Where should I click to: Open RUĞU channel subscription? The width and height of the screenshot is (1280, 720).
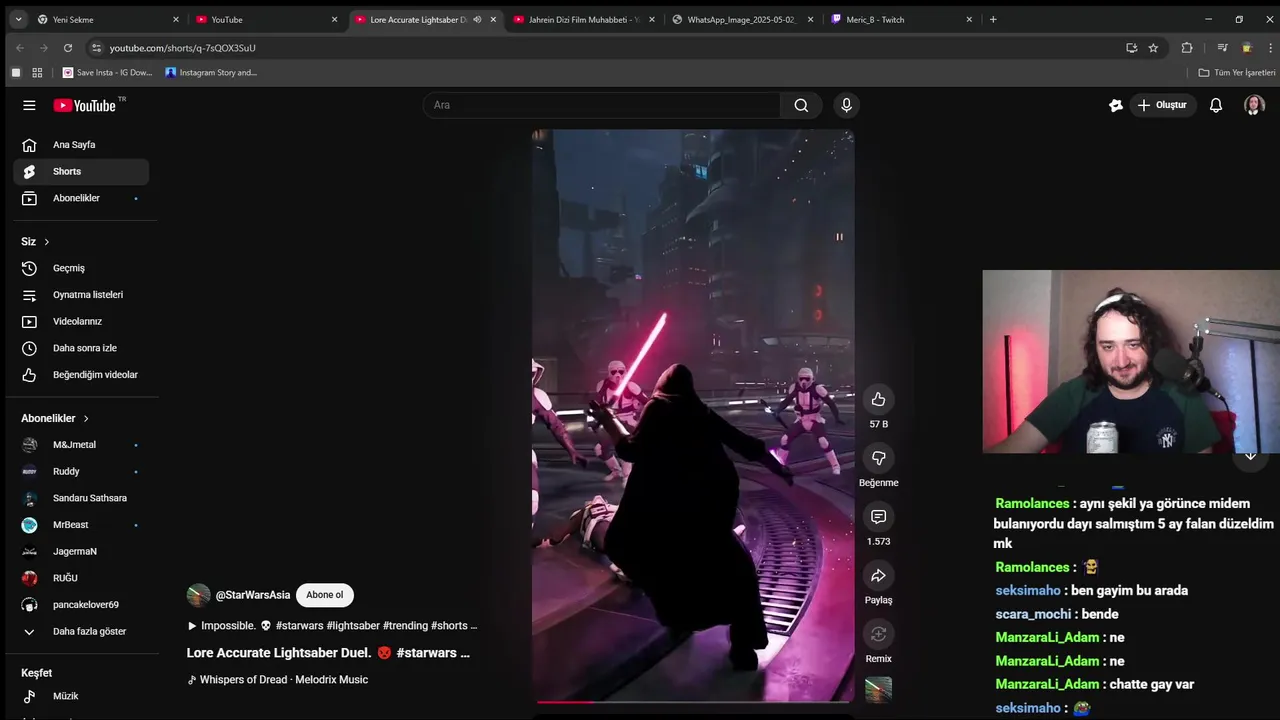click(x=81, y=578)
